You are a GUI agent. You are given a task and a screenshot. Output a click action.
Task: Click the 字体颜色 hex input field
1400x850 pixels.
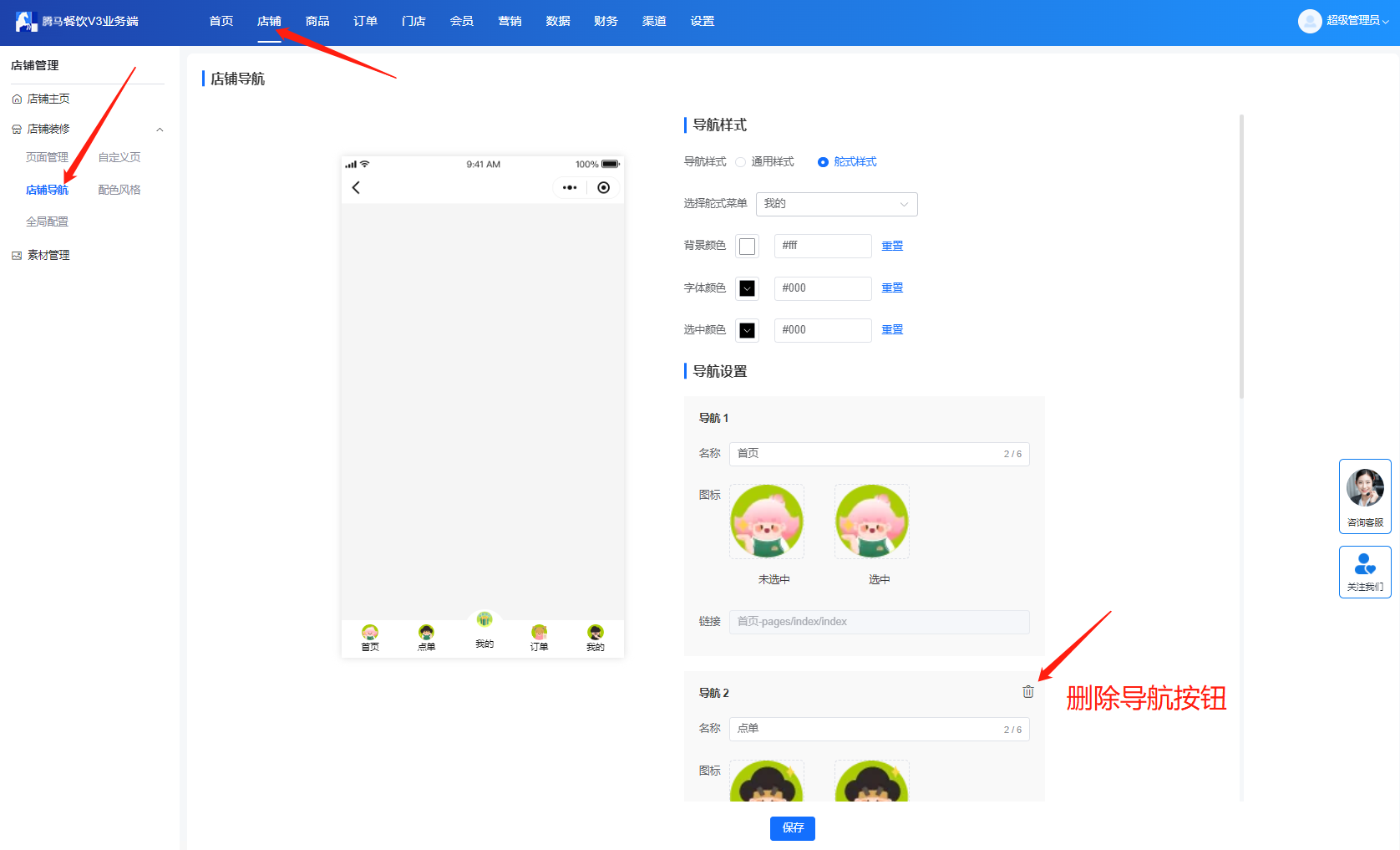coord(823,288)
